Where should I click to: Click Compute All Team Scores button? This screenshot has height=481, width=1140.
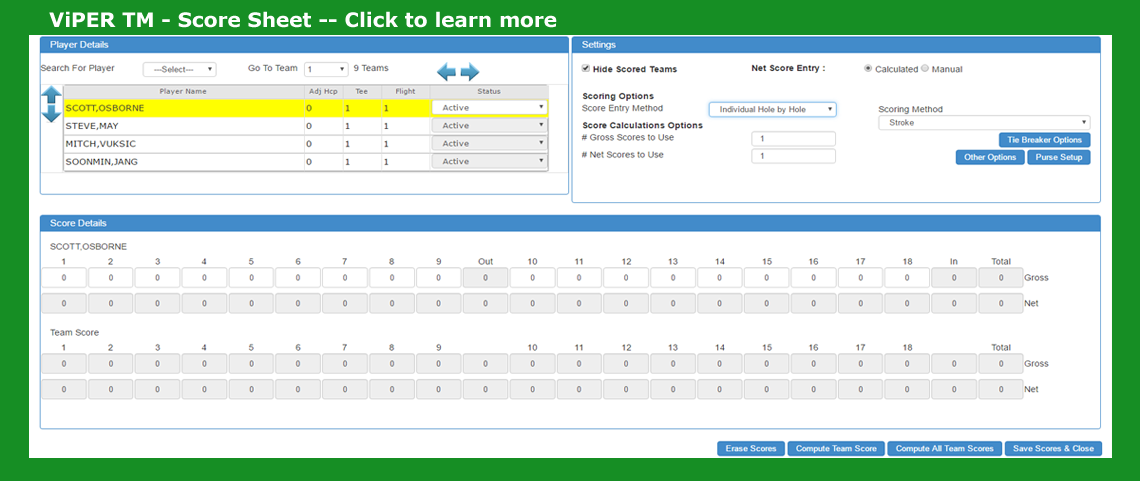coord(944,448)
